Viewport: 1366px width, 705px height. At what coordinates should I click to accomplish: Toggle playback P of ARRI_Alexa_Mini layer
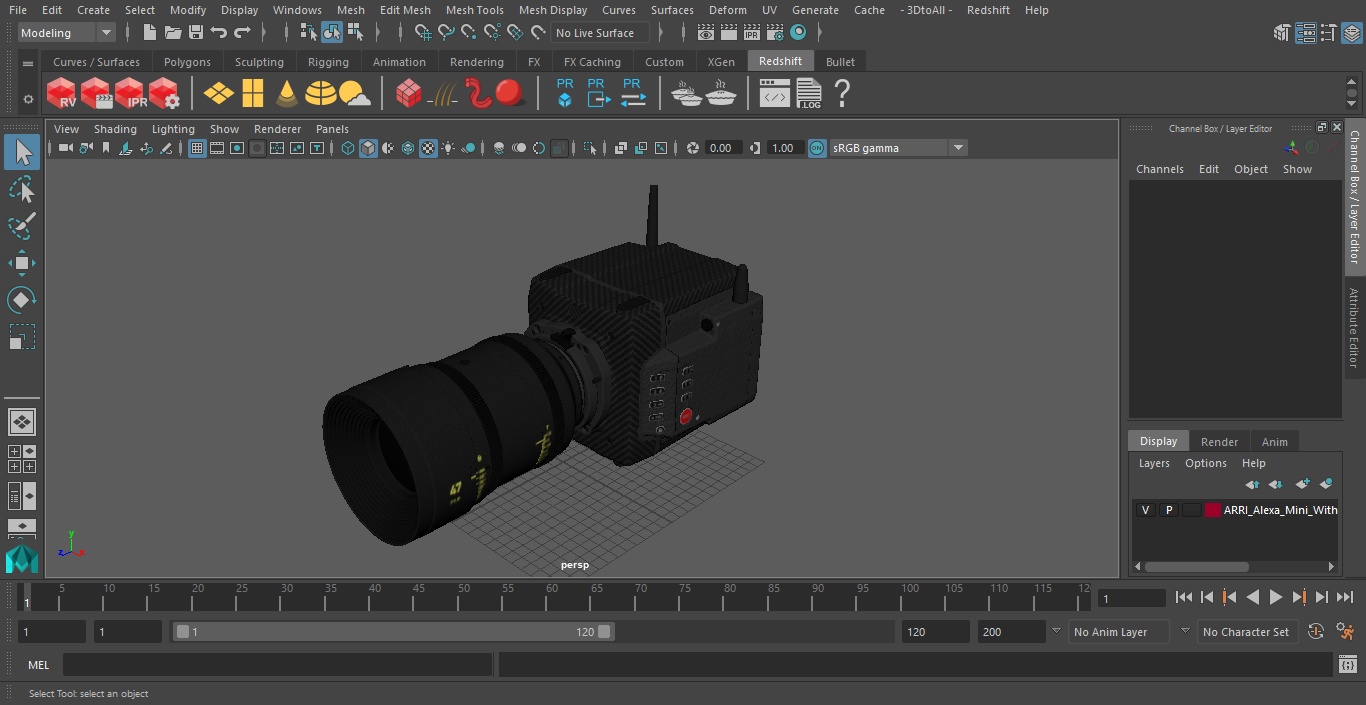(x=1168, y=510)
